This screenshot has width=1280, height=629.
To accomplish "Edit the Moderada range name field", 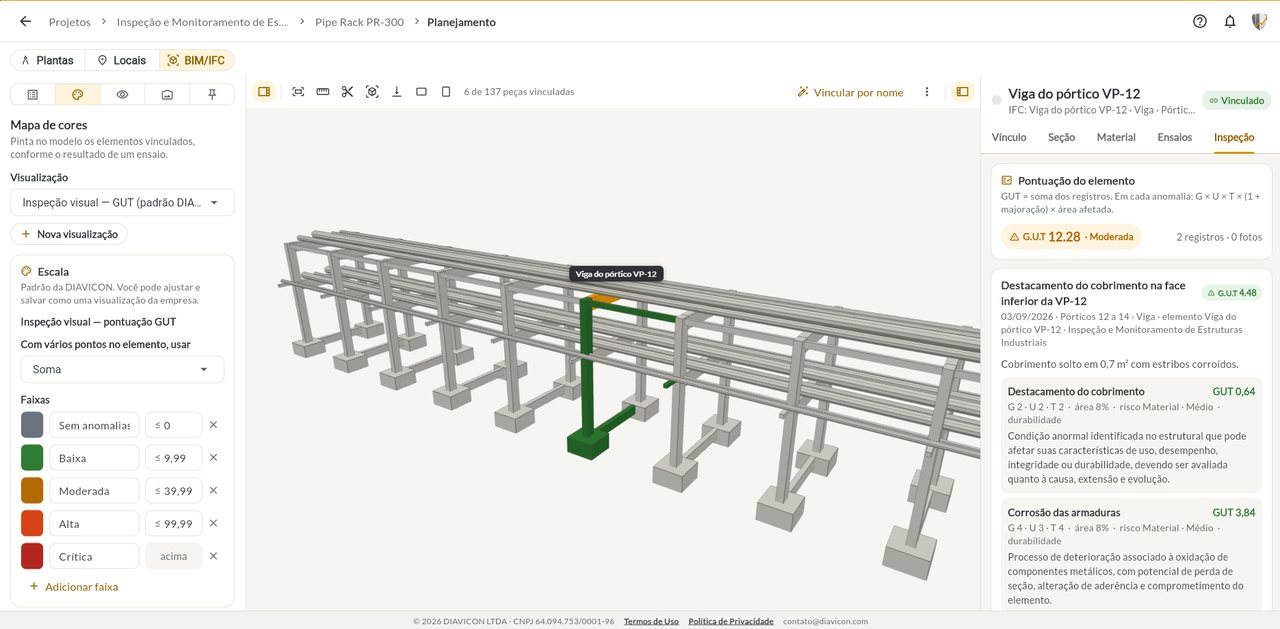I will 94,491.
